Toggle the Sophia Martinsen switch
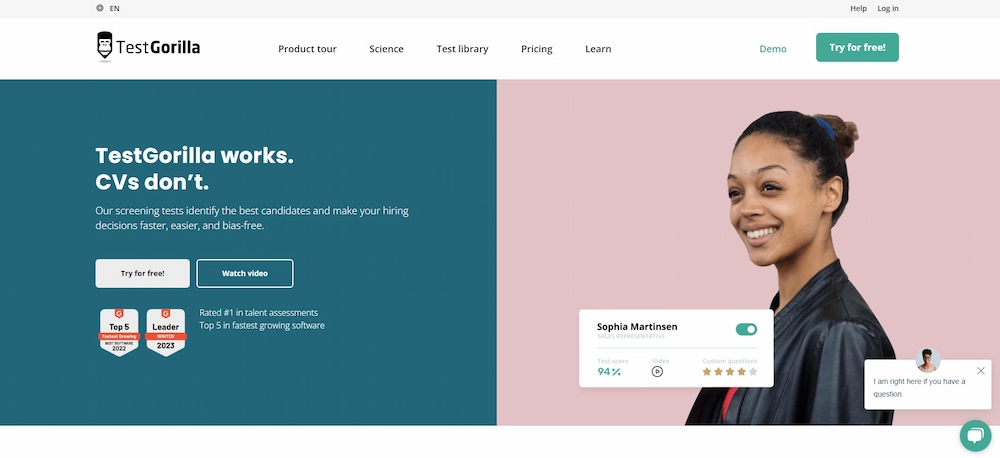The height and width of the screenshot is (458, 1000). [746, 329]
